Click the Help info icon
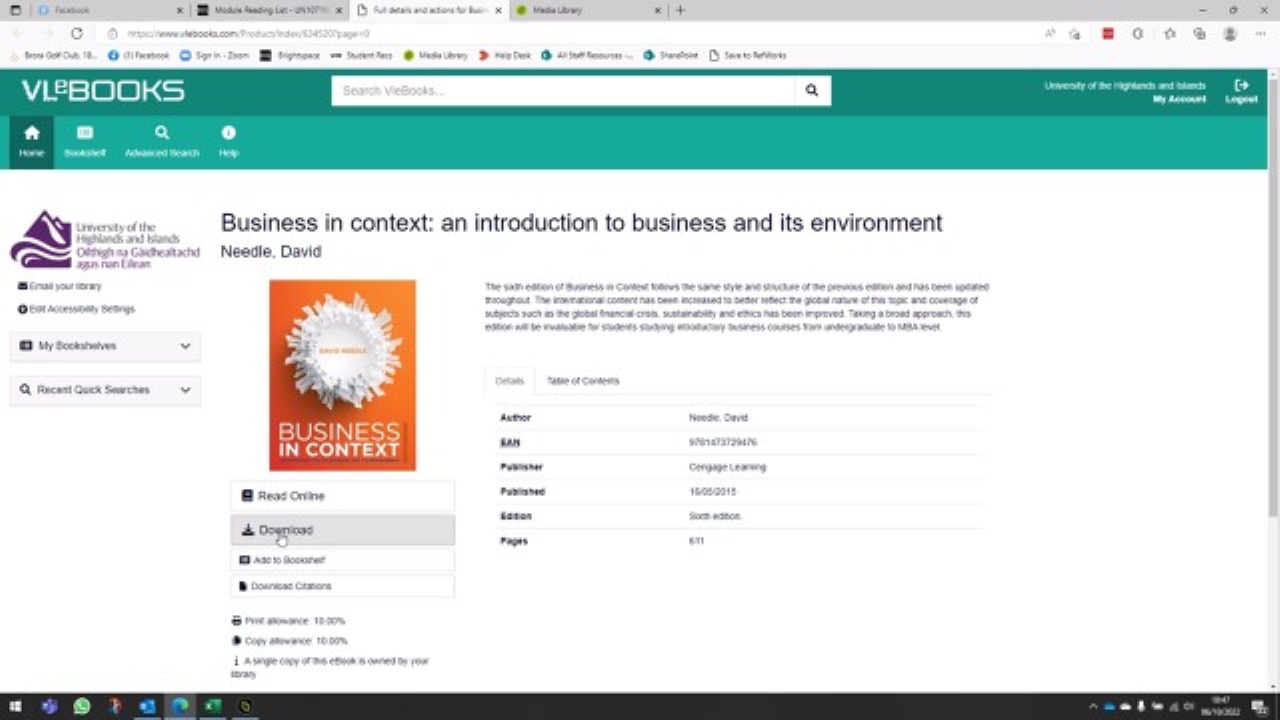 (x=228, y=140)
